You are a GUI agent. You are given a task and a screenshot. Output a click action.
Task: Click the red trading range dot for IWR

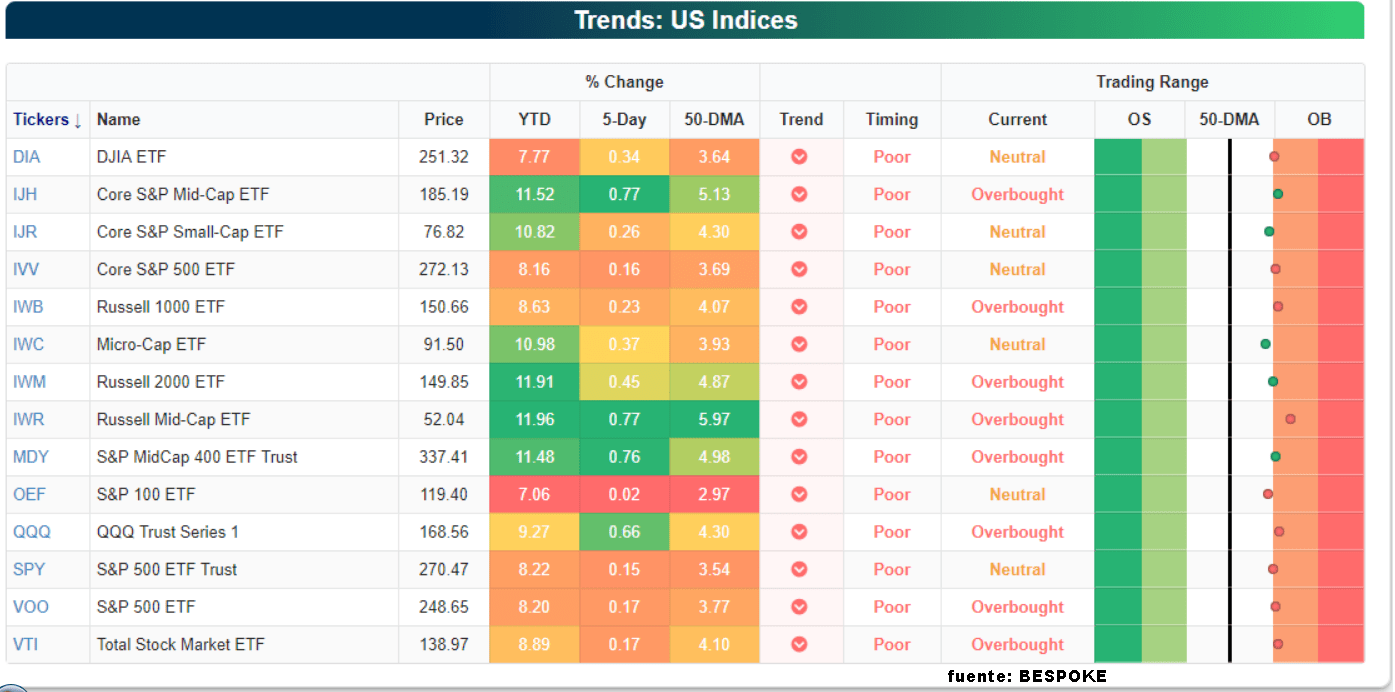pyautogui.click(x=1290, y=419)
